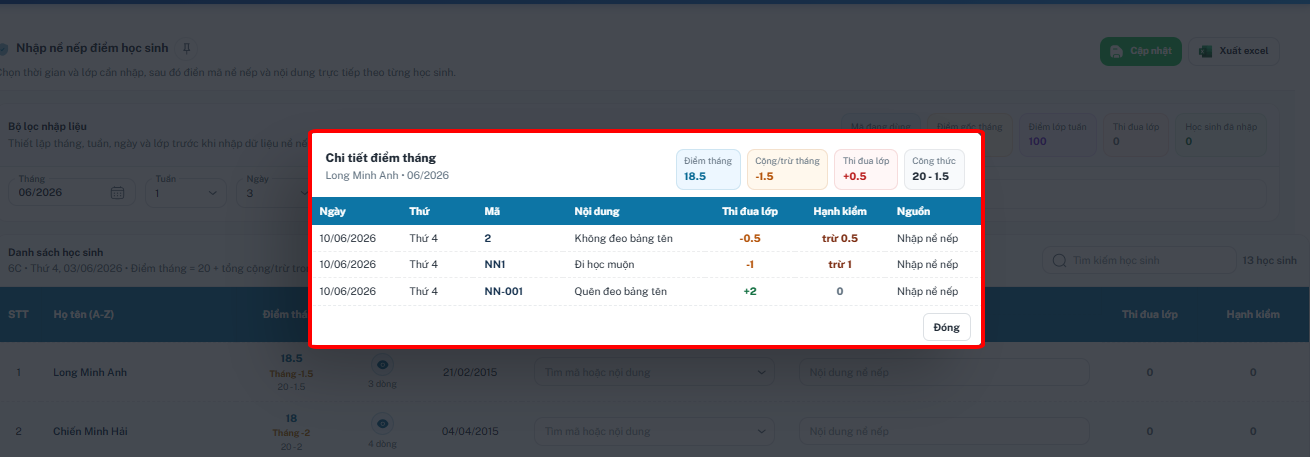Click student name Chiến Minh Hải in the list

click(x=90, y=431)
